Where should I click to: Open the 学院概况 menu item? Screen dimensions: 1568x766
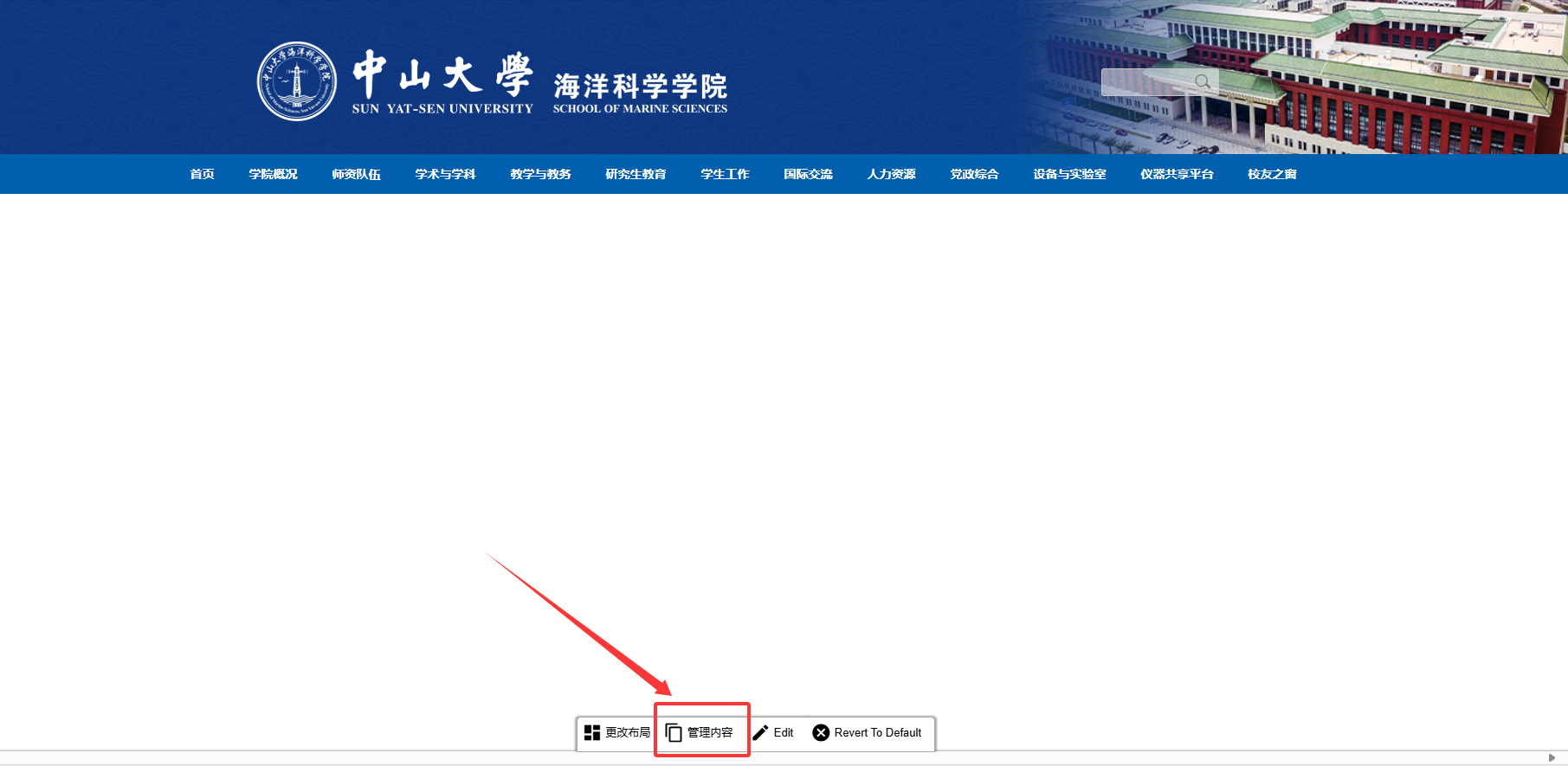click(273, 174)
